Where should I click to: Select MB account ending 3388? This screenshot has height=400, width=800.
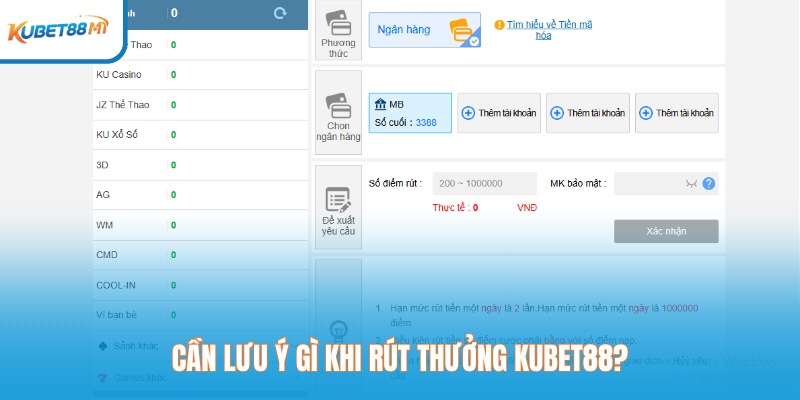coord(410,113)
